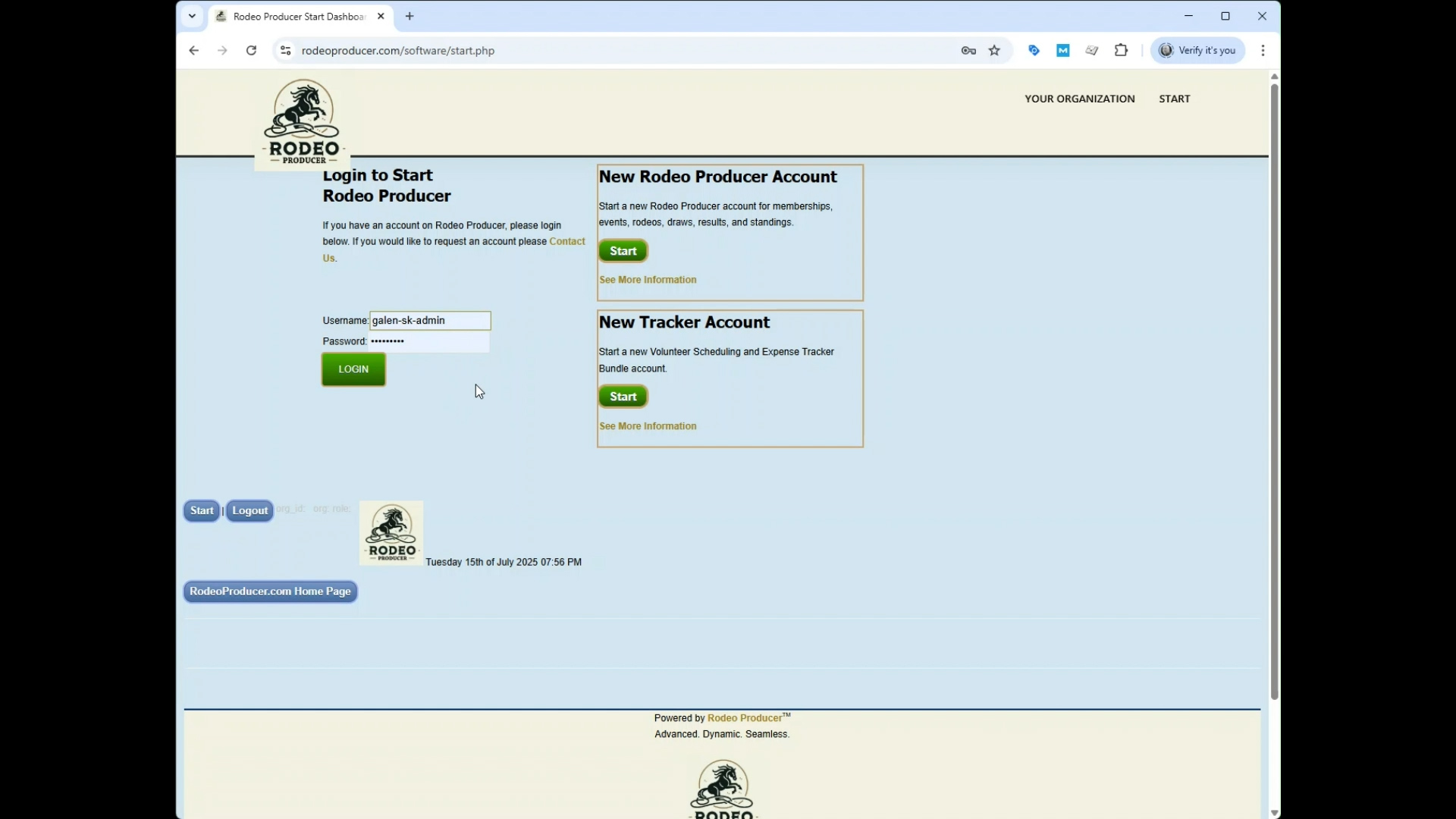Click the blue tag extension icon

1034,51
